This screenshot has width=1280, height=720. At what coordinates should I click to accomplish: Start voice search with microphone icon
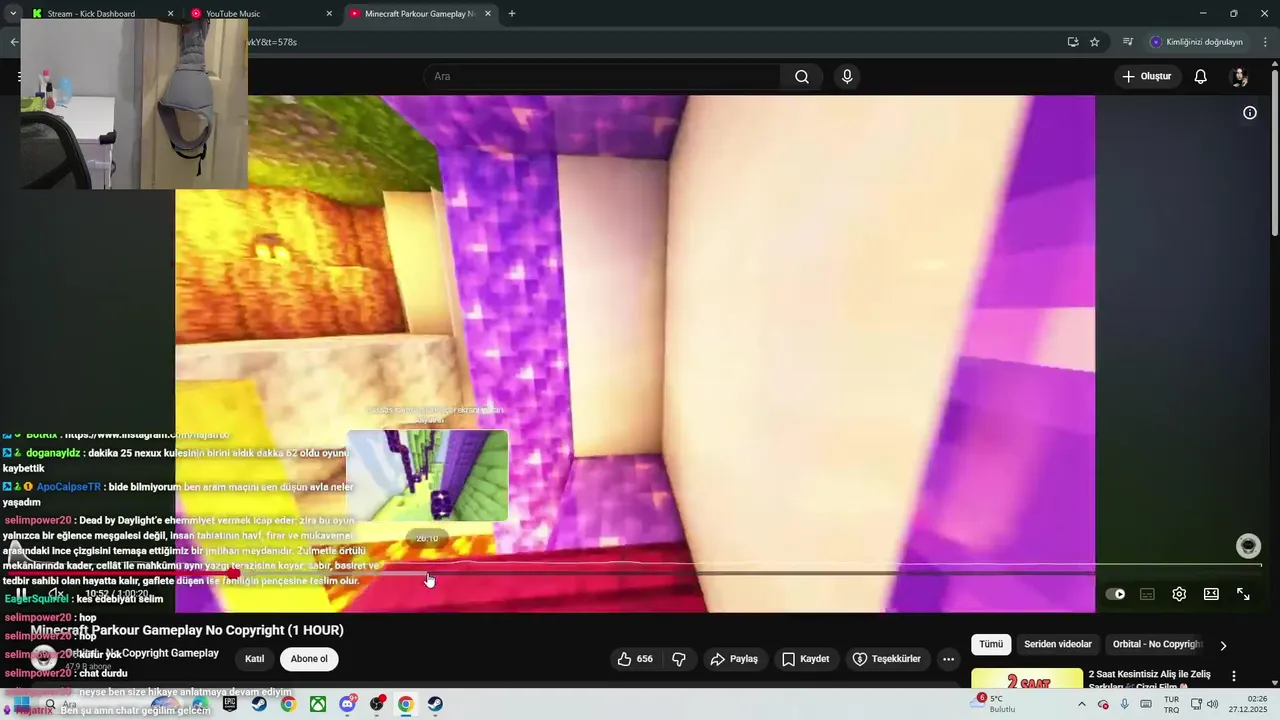tap(847, 77)
